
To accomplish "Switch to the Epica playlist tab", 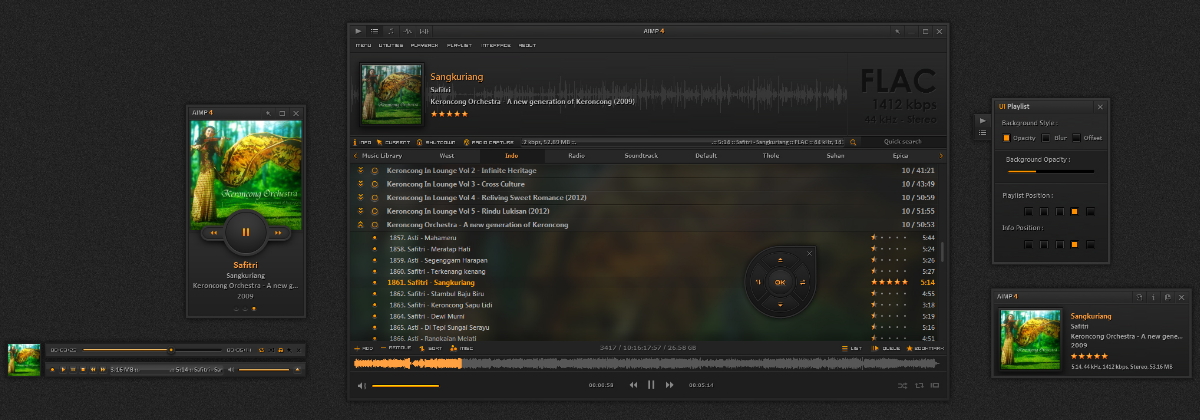I will (900, 156).
